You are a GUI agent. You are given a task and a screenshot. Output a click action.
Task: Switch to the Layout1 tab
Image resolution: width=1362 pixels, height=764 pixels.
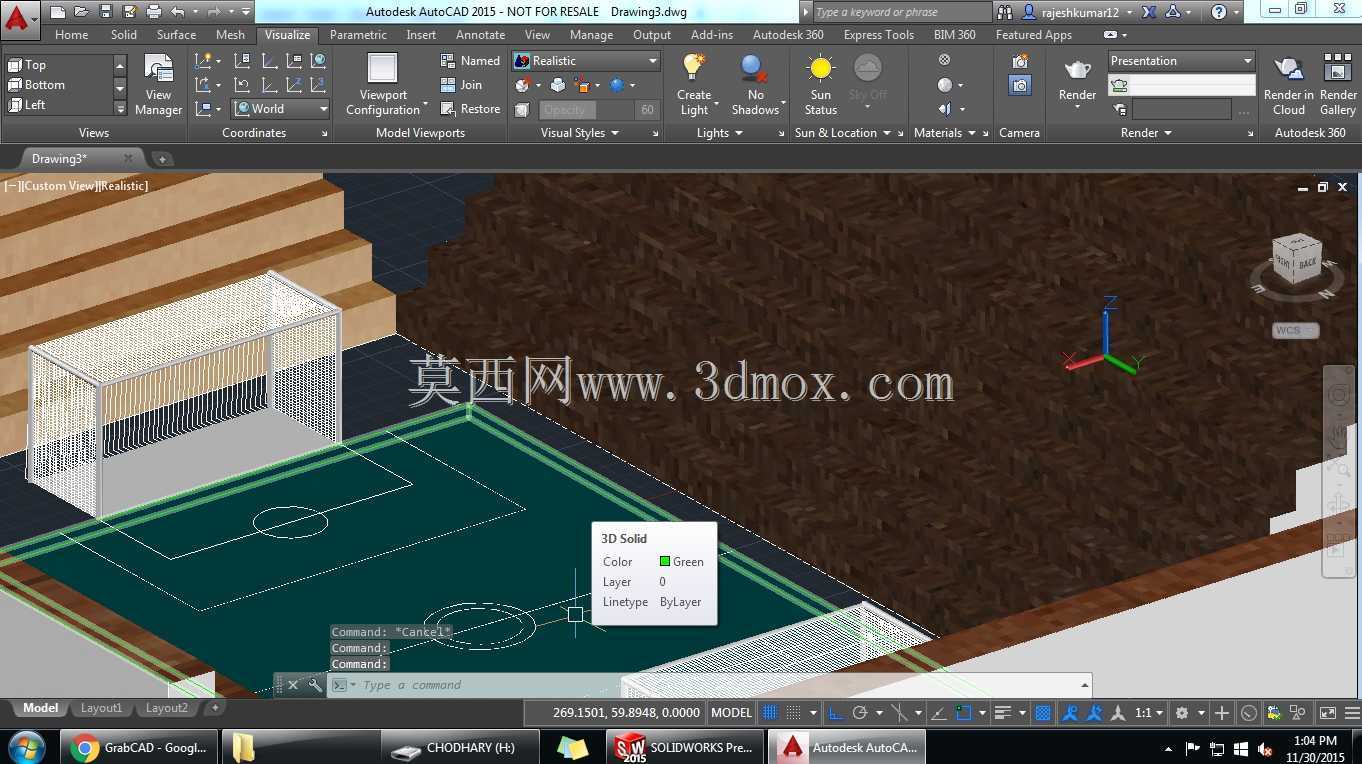pyautogui.click(x=101, y=708)
